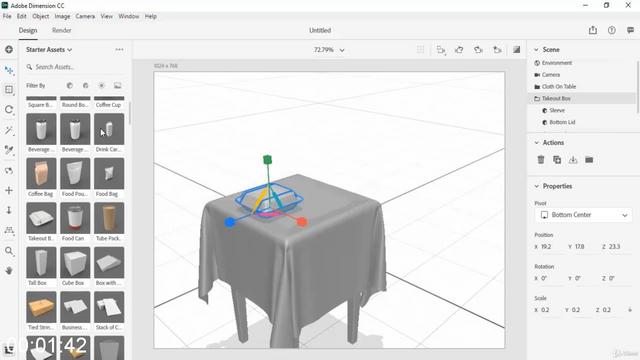This screenshot has width=640, height=360.
Task: Open the Object menu
Action: click(40, 16)
